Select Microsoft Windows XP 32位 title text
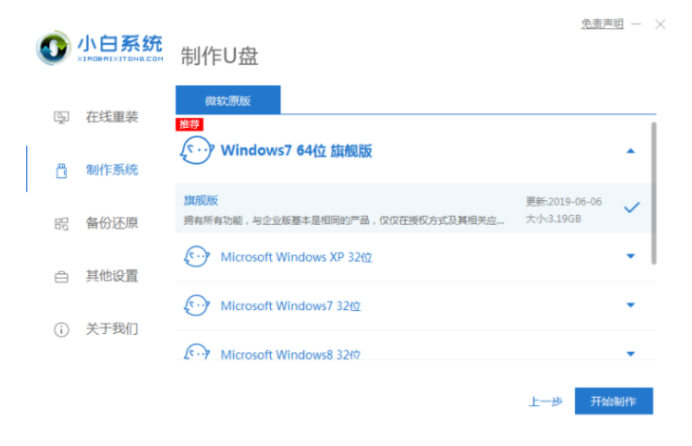Image resolution: width=692 pixels, height=446 pixels. 297,257
